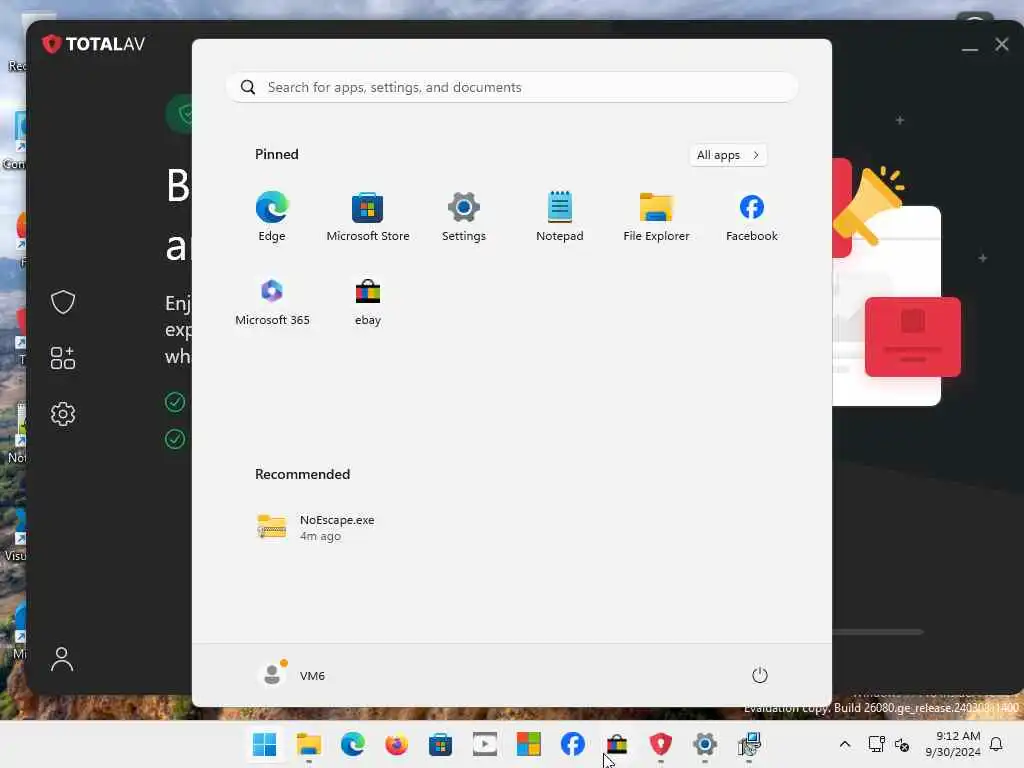Open Settings from pinned apps
1024x768 pixels.
[x=464, y=217]
